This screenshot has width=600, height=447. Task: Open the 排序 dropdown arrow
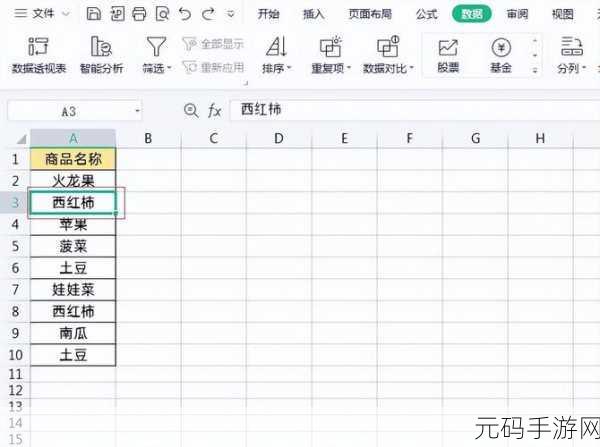[289, 69]
